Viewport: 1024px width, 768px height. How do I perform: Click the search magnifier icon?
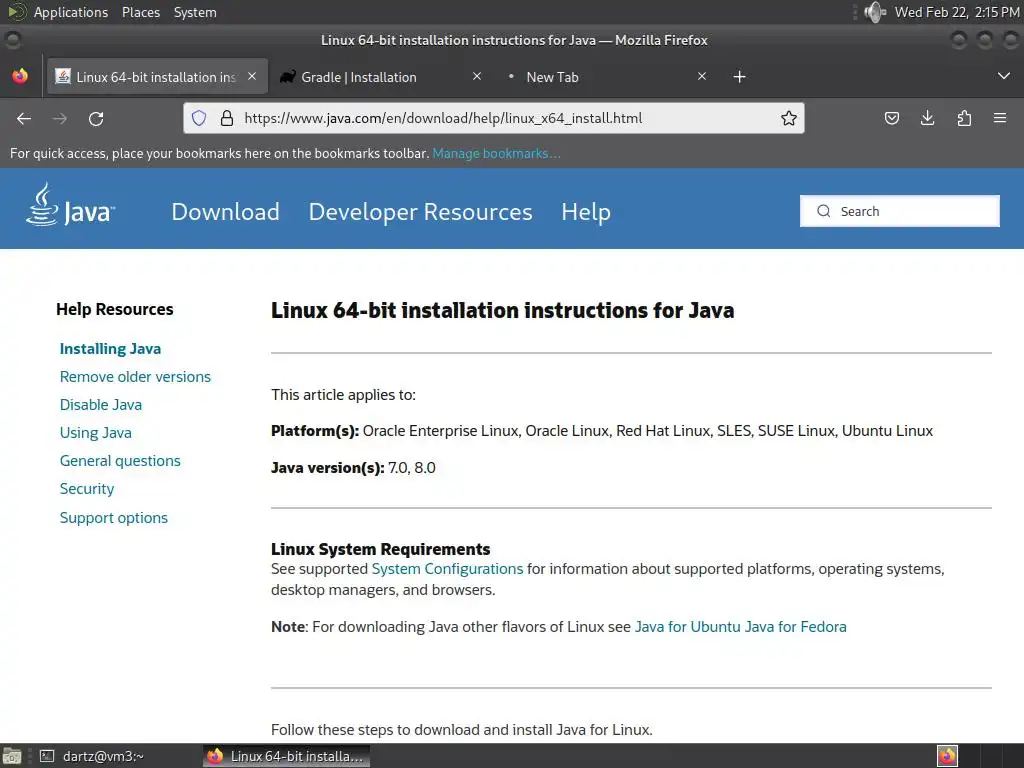pyautogui.click(x=824, y=211)
